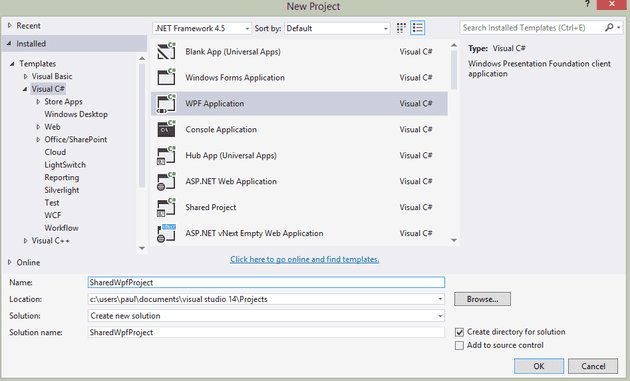Screen dimensions: 630x381
Task: Expand the Online section
Action: 10,262
